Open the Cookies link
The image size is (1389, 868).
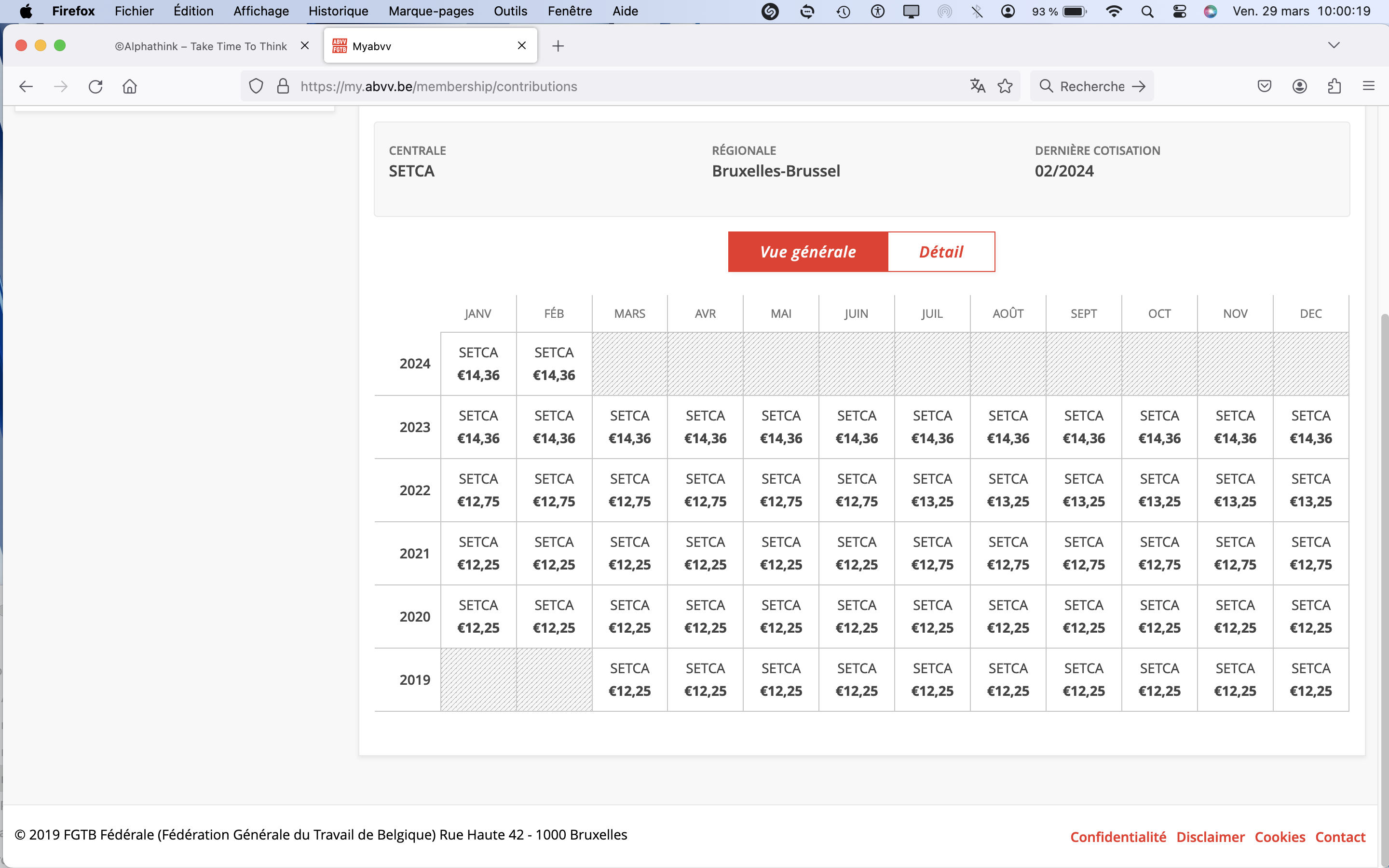[x=1280, y=837]
